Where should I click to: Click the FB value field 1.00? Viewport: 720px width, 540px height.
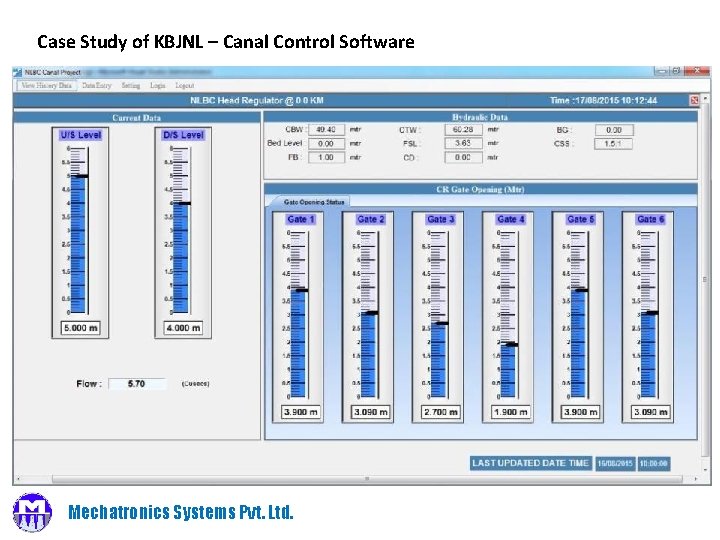tap(326, 158)
